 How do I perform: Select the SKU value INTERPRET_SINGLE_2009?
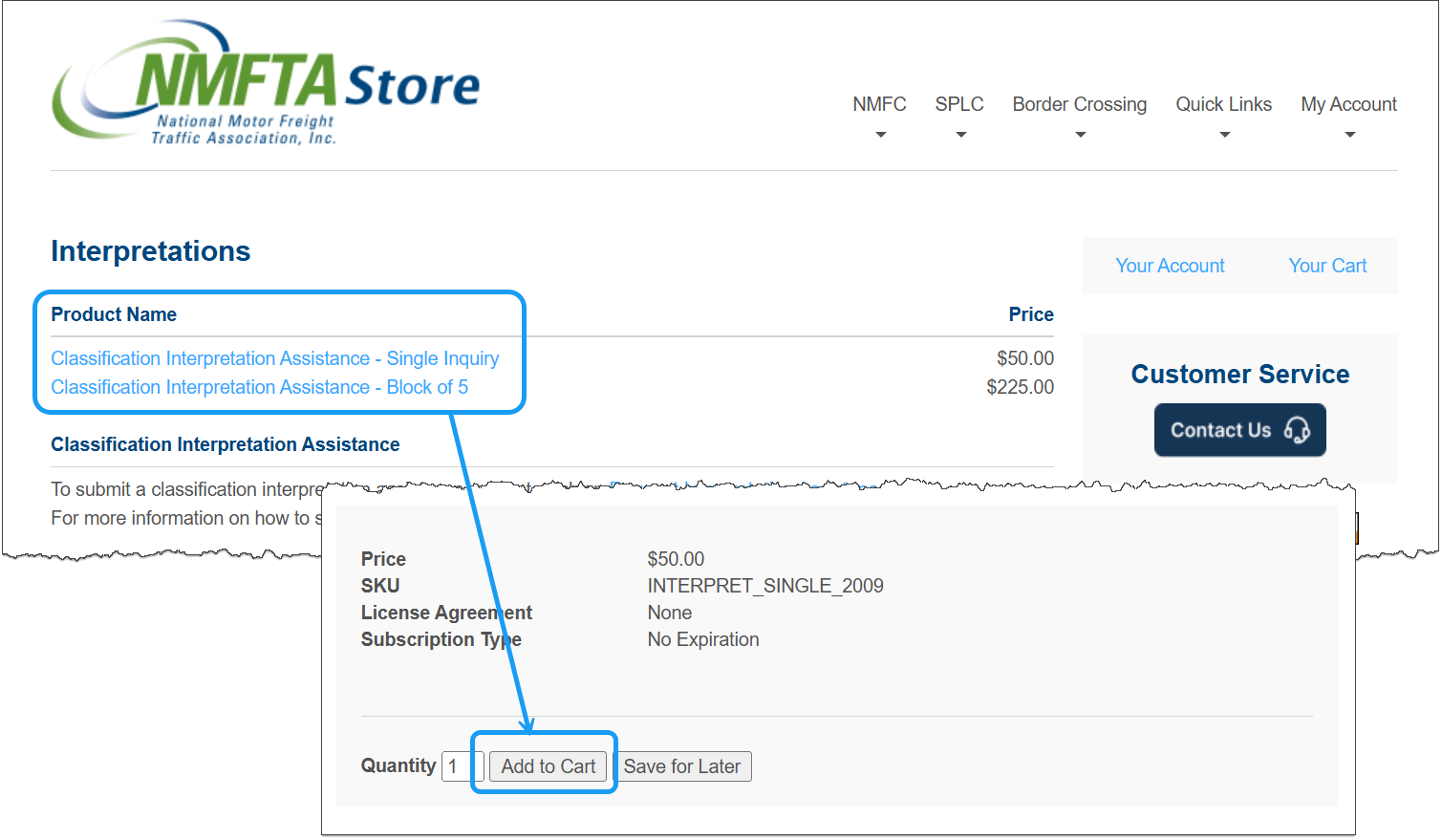(765, 586)
